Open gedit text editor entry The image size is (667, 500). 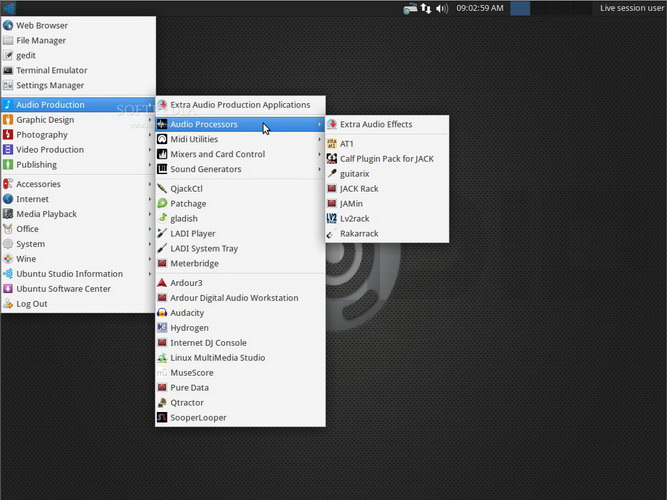pos(78,55)
